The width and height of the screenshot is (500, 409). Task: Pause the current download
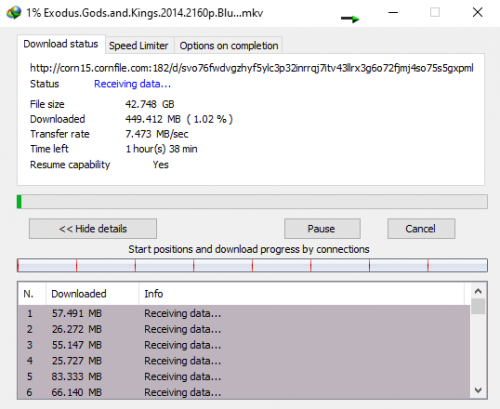click(322, 229)
